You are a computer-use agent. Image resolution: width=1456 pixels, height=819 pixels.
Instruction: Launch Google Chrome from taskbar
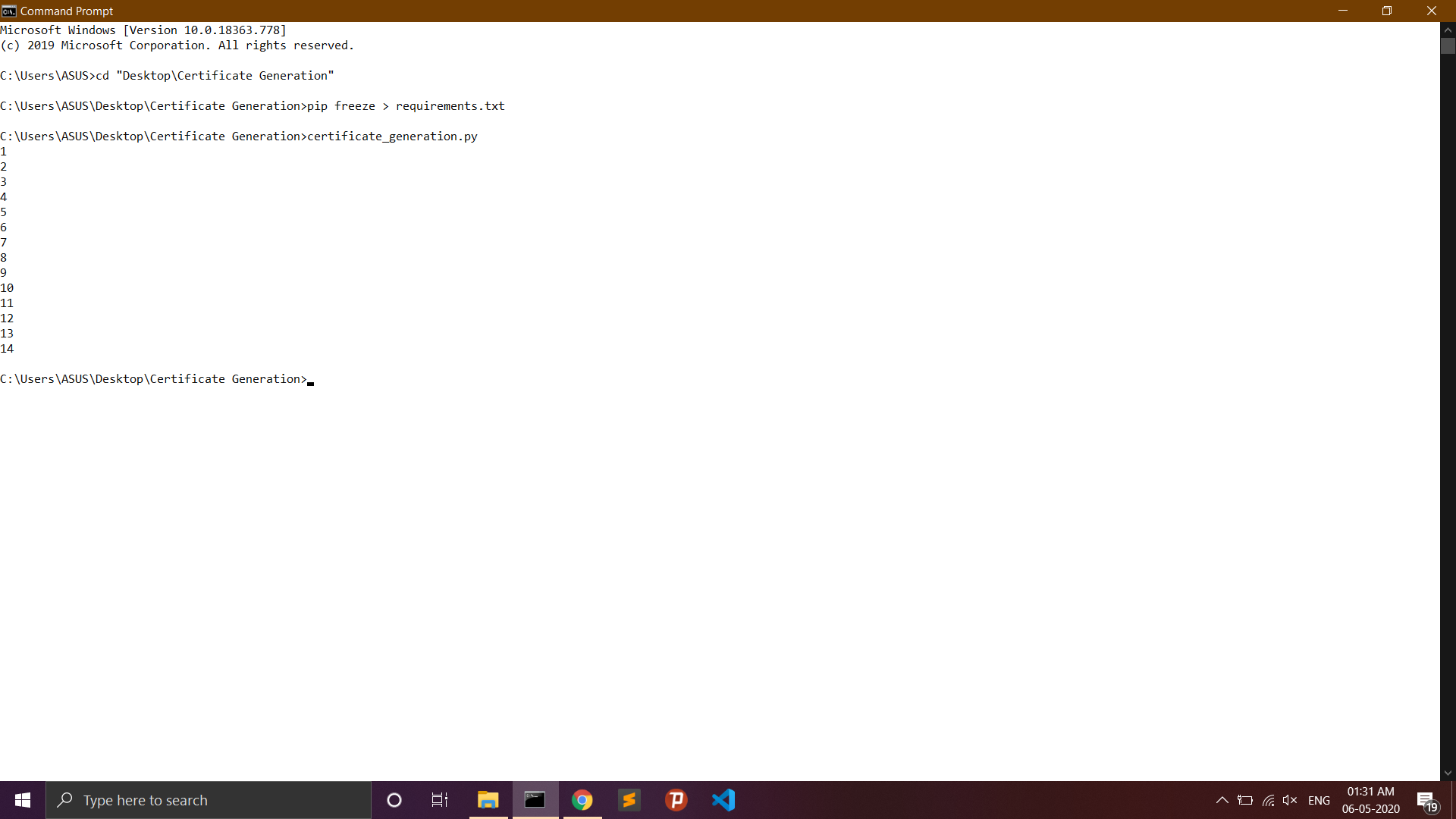[x=582, y=800]
